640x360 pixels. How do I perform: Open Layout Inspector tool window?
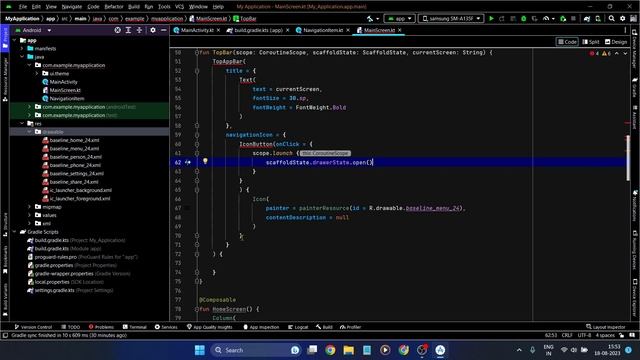tap(606, 327)
